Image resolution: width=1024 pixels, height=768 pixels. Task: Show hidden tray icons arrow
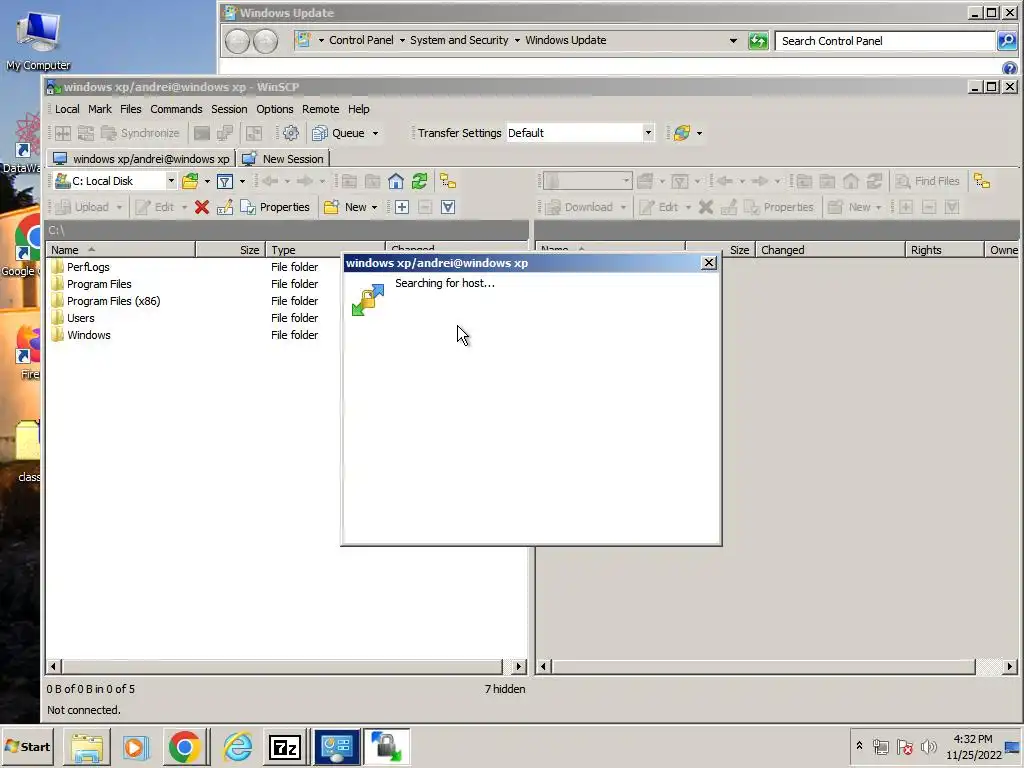(859, 746)
